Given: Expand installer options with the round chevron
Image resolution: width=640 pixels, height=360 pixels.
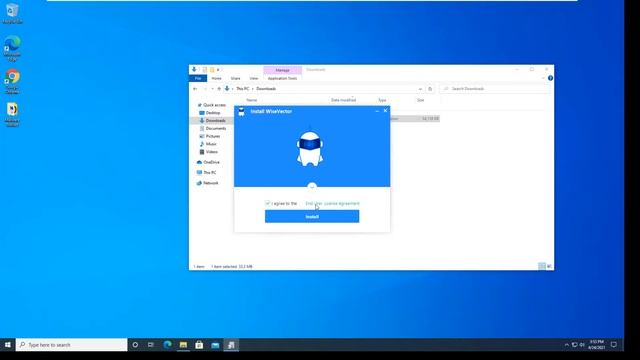Looking at the screenshot, I should pyautogui.click(x=312, y=187).
